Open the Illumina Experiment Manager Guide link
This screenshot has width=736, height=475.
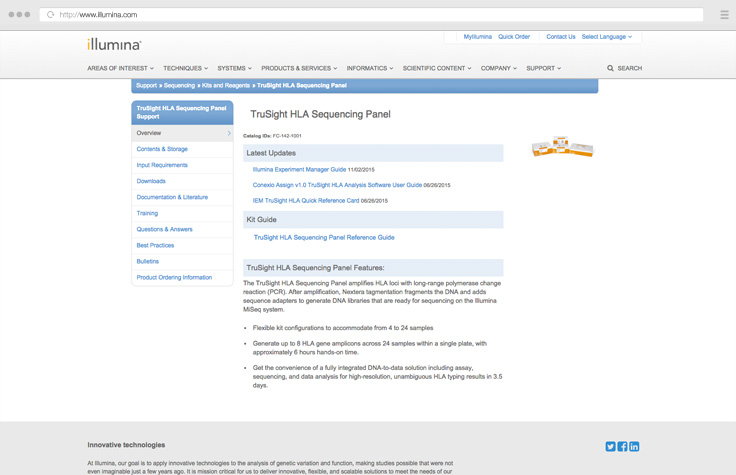(x=299, y=170)
